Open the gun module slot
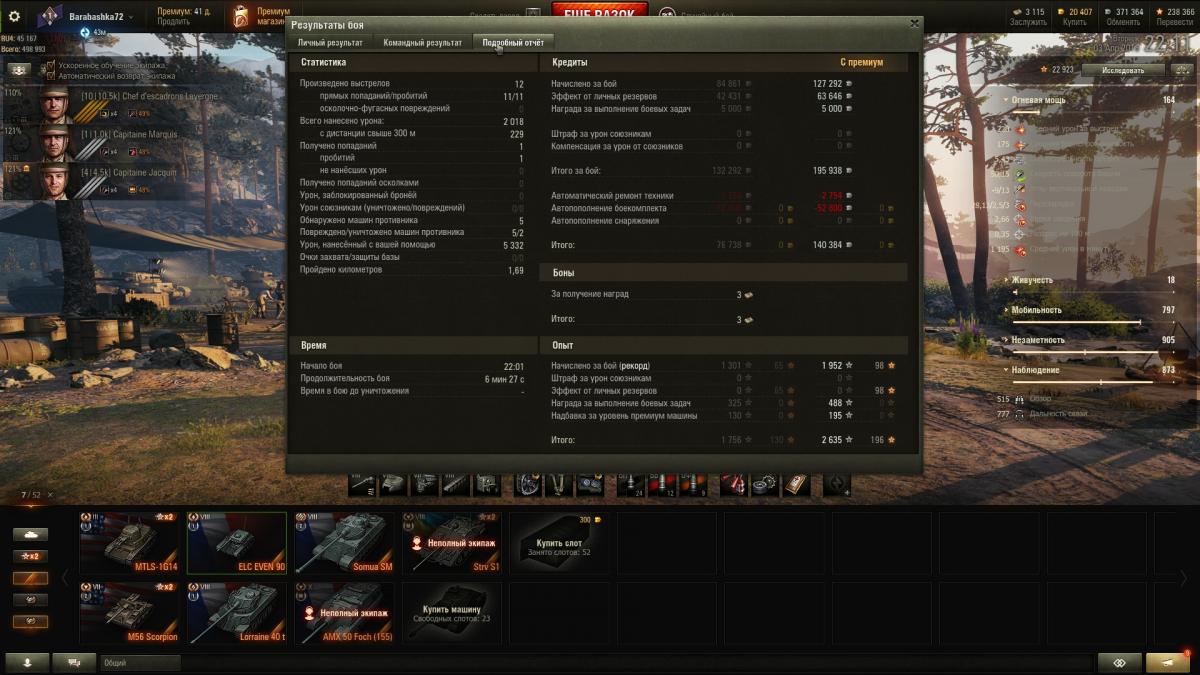Screen dimensions: 1200x675 [x=363, y=484]
